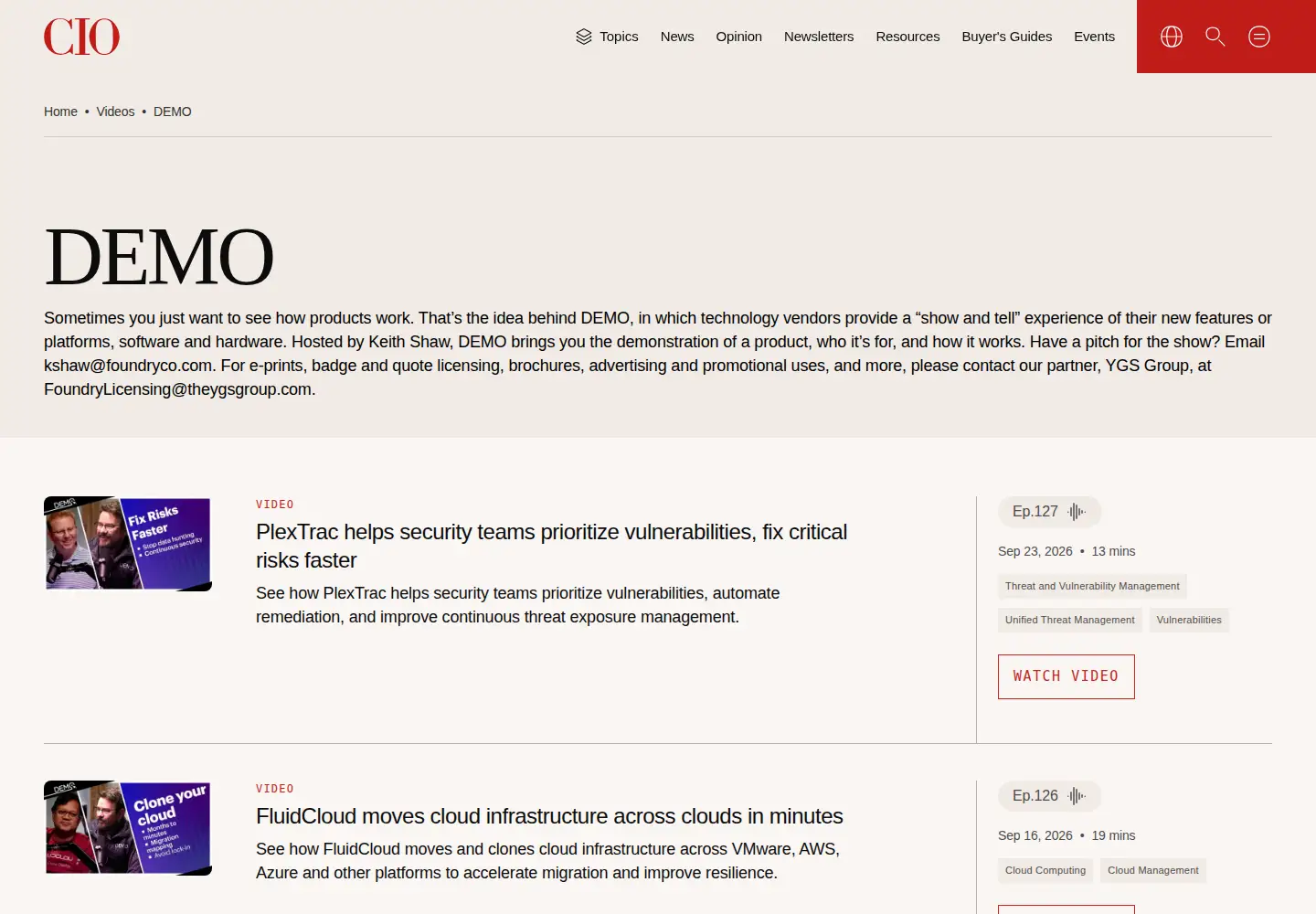The height and width of the screenshot is (914, 1316).
Task: Open the FluidCloud moves cloud infrastructure headline
Action: coord(549,816)
